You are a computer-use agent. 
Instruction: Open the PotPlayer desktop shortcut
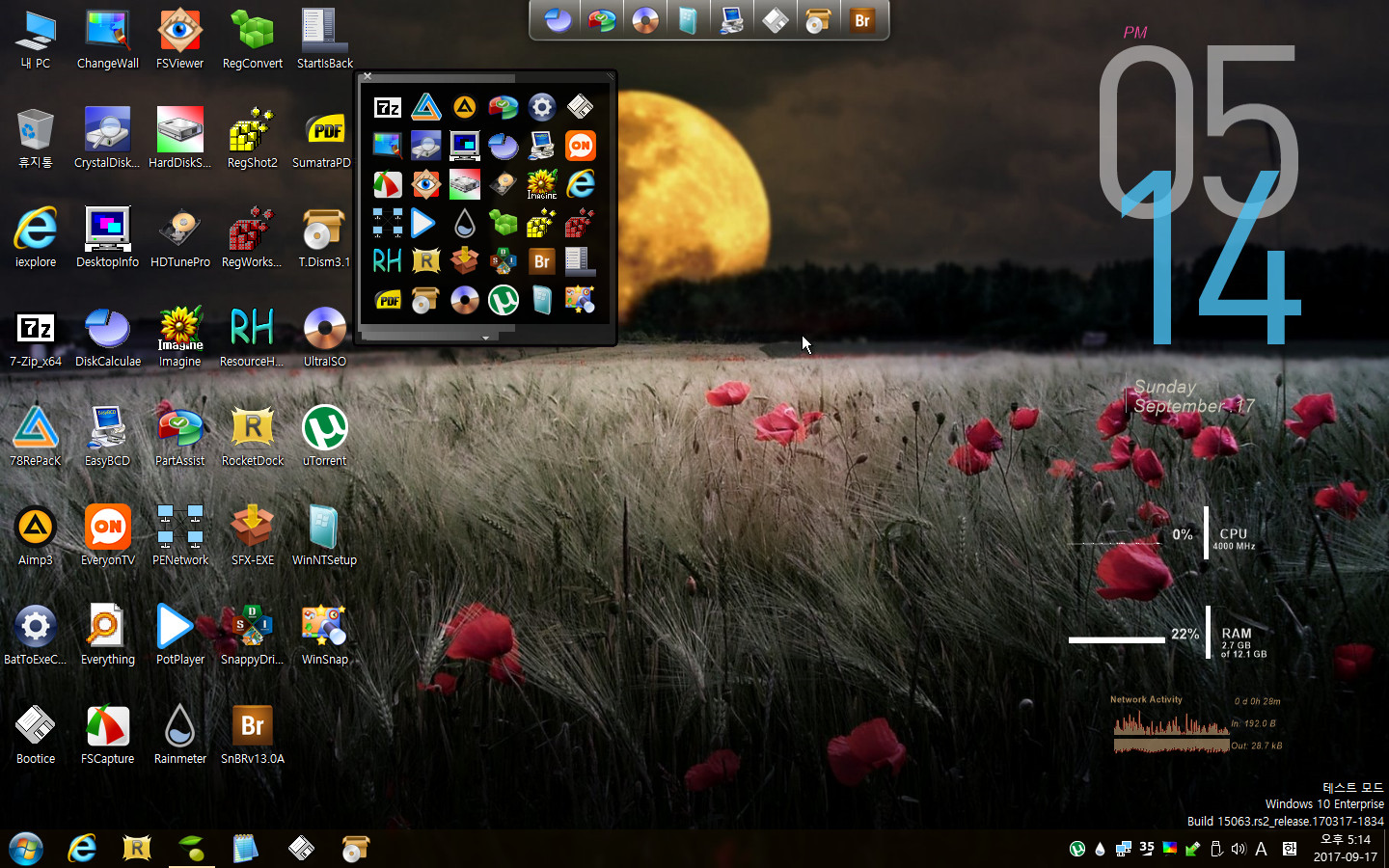click(180, 636)
